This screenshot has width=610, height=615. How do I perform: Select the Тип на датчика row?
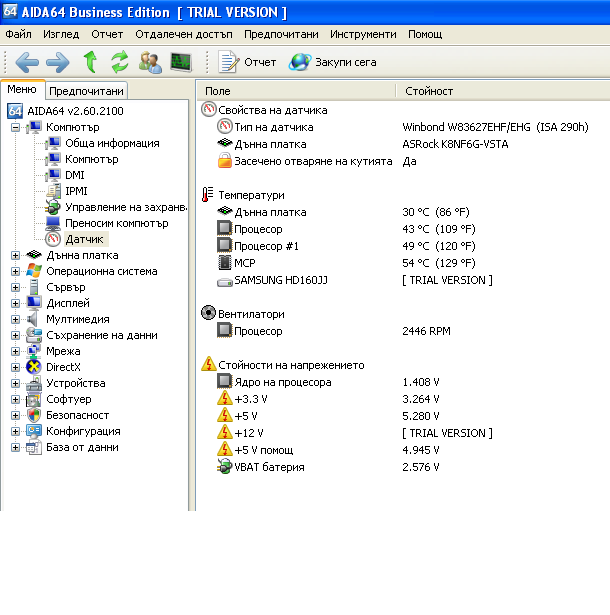(403, 127)
